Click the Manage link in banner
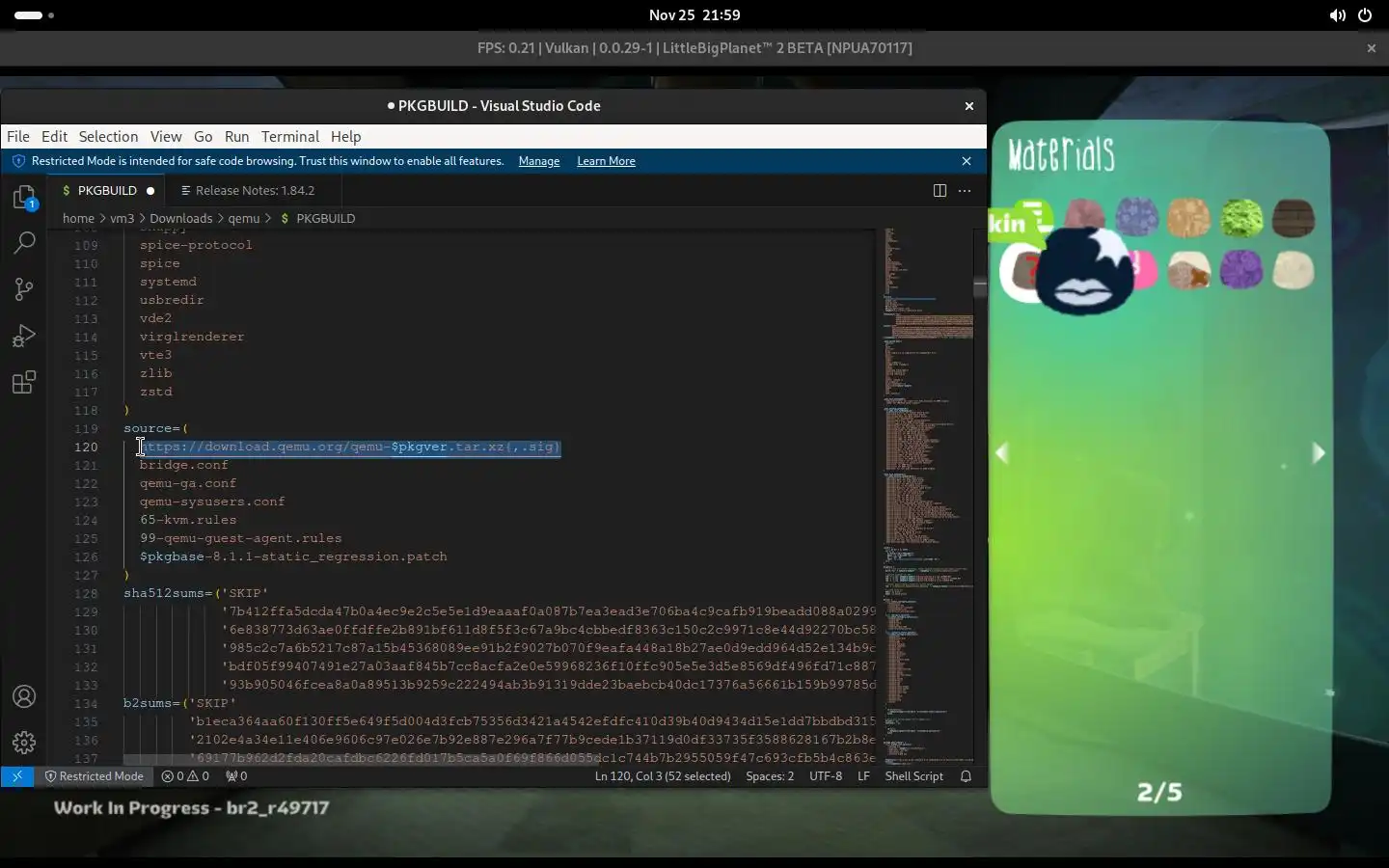Screen dimensions: 1389x868 (538, 161)
